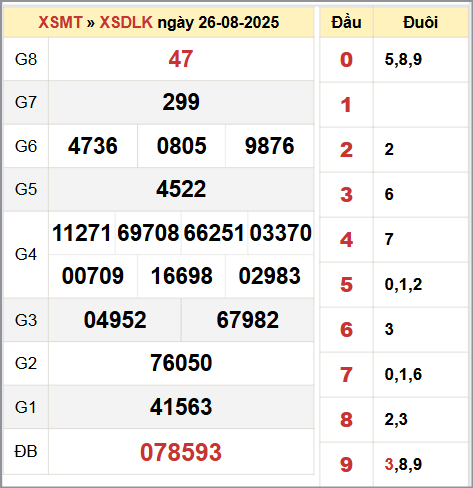Click the Đuôi values 0,1,6
Viewport: 473px width, 488px height.
click(403, 374)
